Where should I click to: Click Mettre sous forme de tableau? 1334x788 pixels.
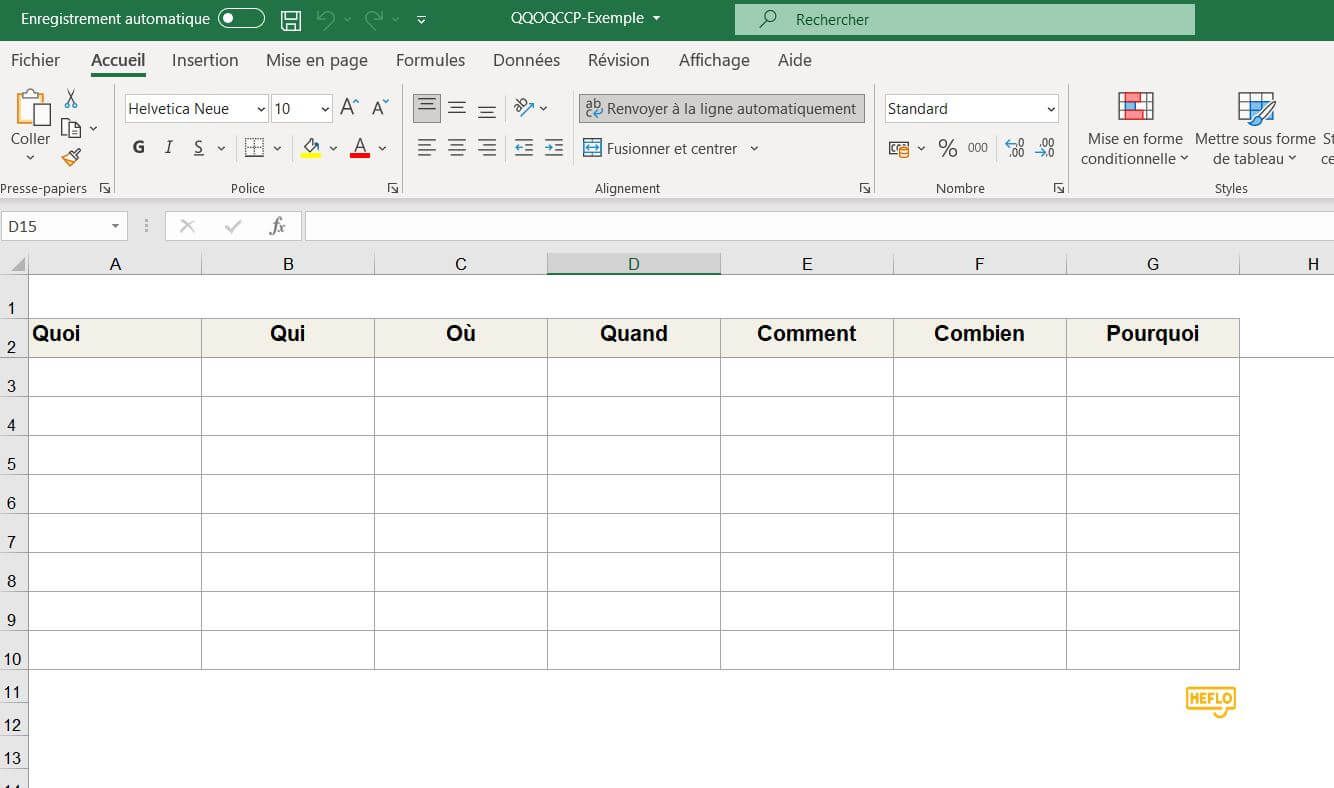[x=1255, y=128]
